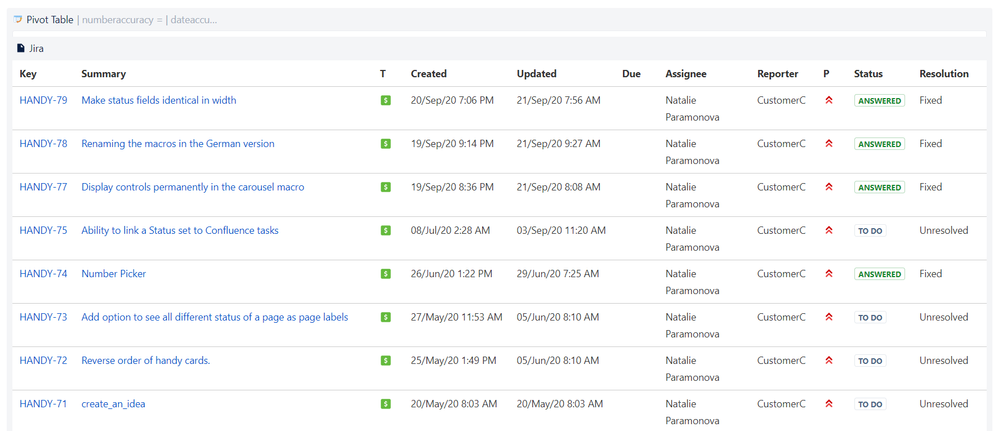Open 'Renaming the macros in the German version'
This screenshot has height=431, width=998.
177,144
